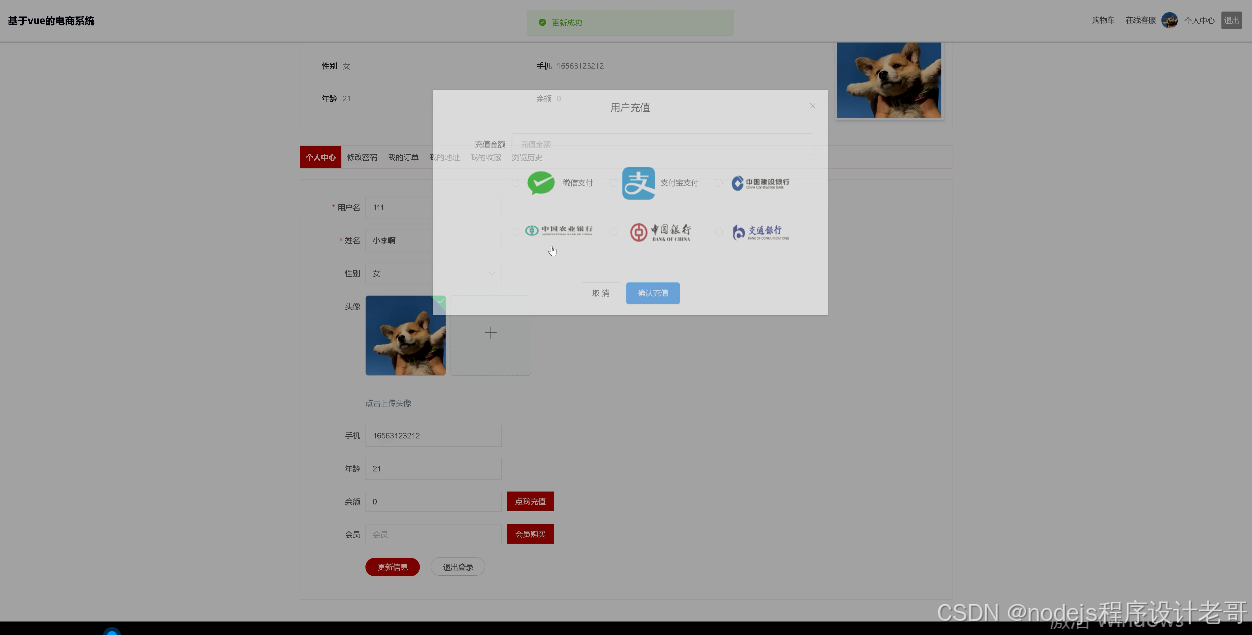Viewport: 1252px width, 635px height.
Task: Click the site title 基于vue的电商系统
Action: click(x=51, y=20)
